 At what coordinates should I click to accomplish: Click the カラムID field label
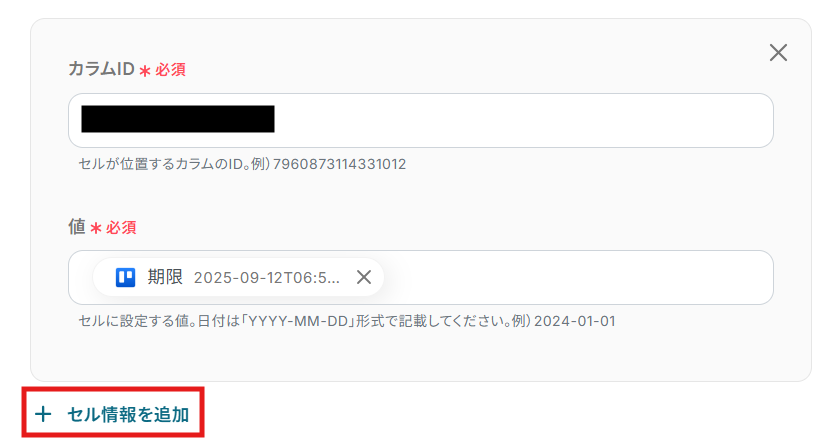(x=101, y=69)
